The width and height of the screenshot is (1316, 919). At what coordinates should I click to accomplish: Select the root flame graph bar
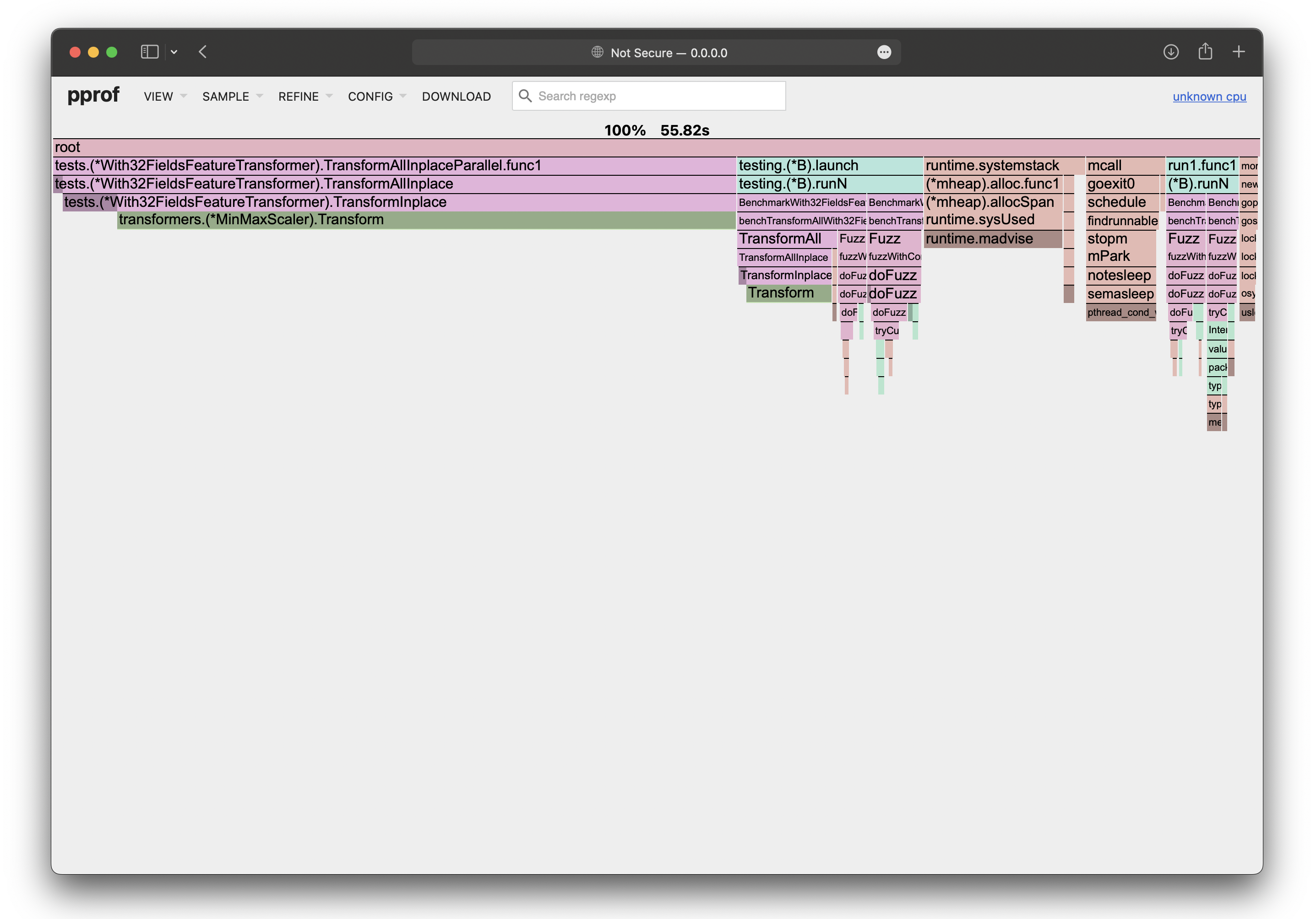(656, 147)
